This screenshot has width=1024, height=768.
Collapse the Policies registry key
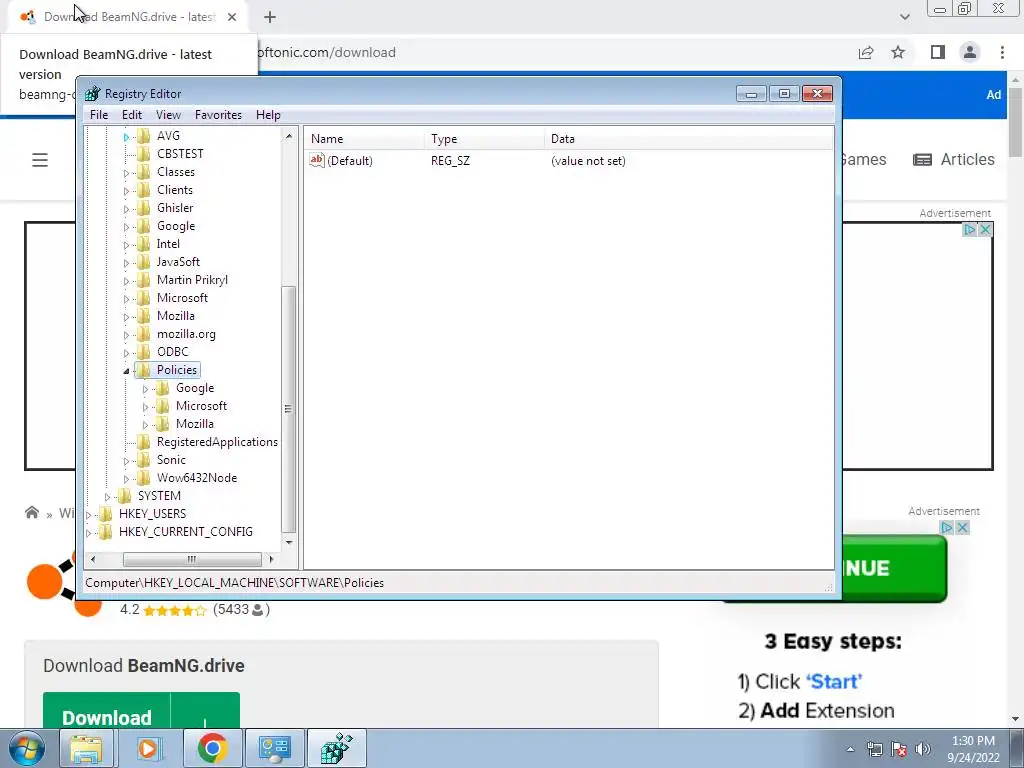[126, 371]
